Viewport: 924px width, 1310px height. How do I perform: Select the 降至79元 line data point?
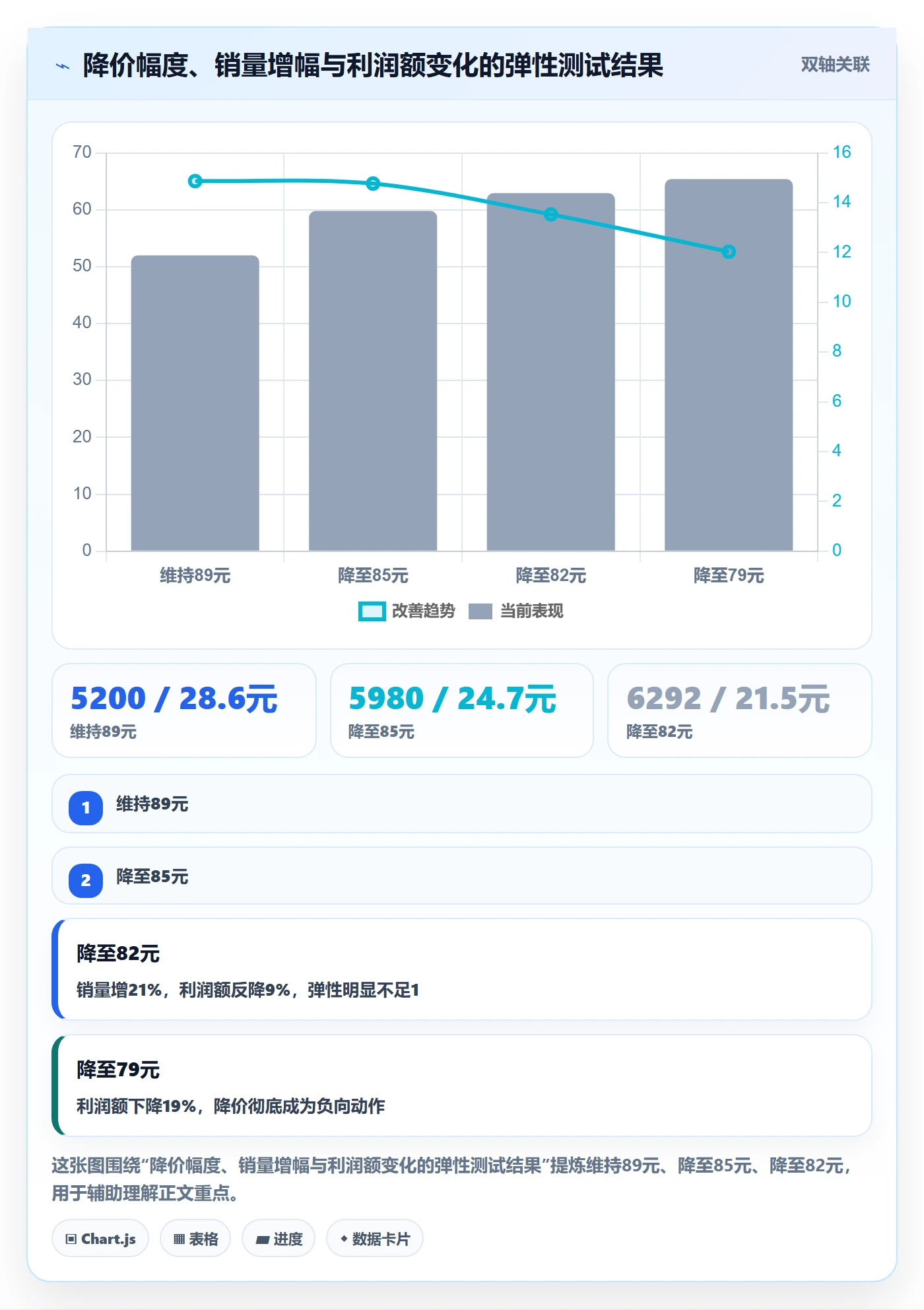click(x=729, y=252)
